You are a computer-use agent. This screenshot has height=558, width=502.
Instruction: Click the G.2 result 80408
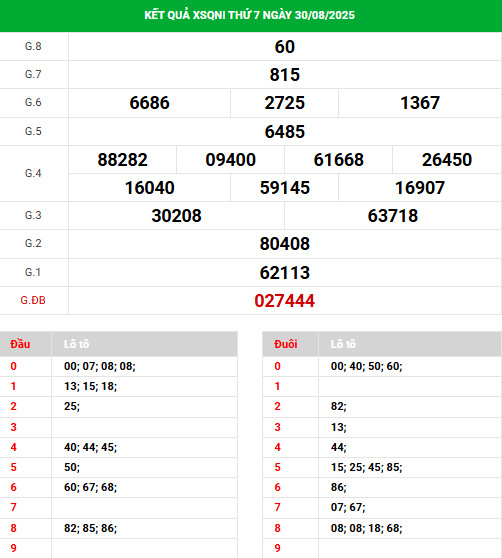285,244
